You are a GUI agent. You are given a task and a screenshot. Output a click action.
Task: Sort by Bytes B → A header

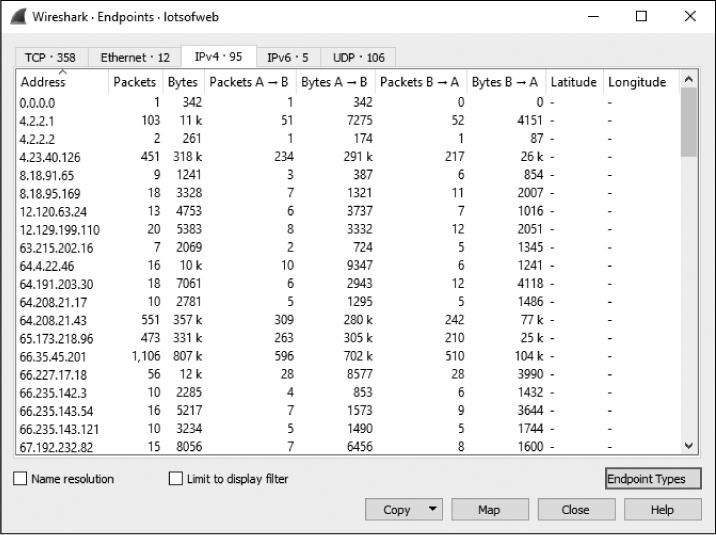506,82
